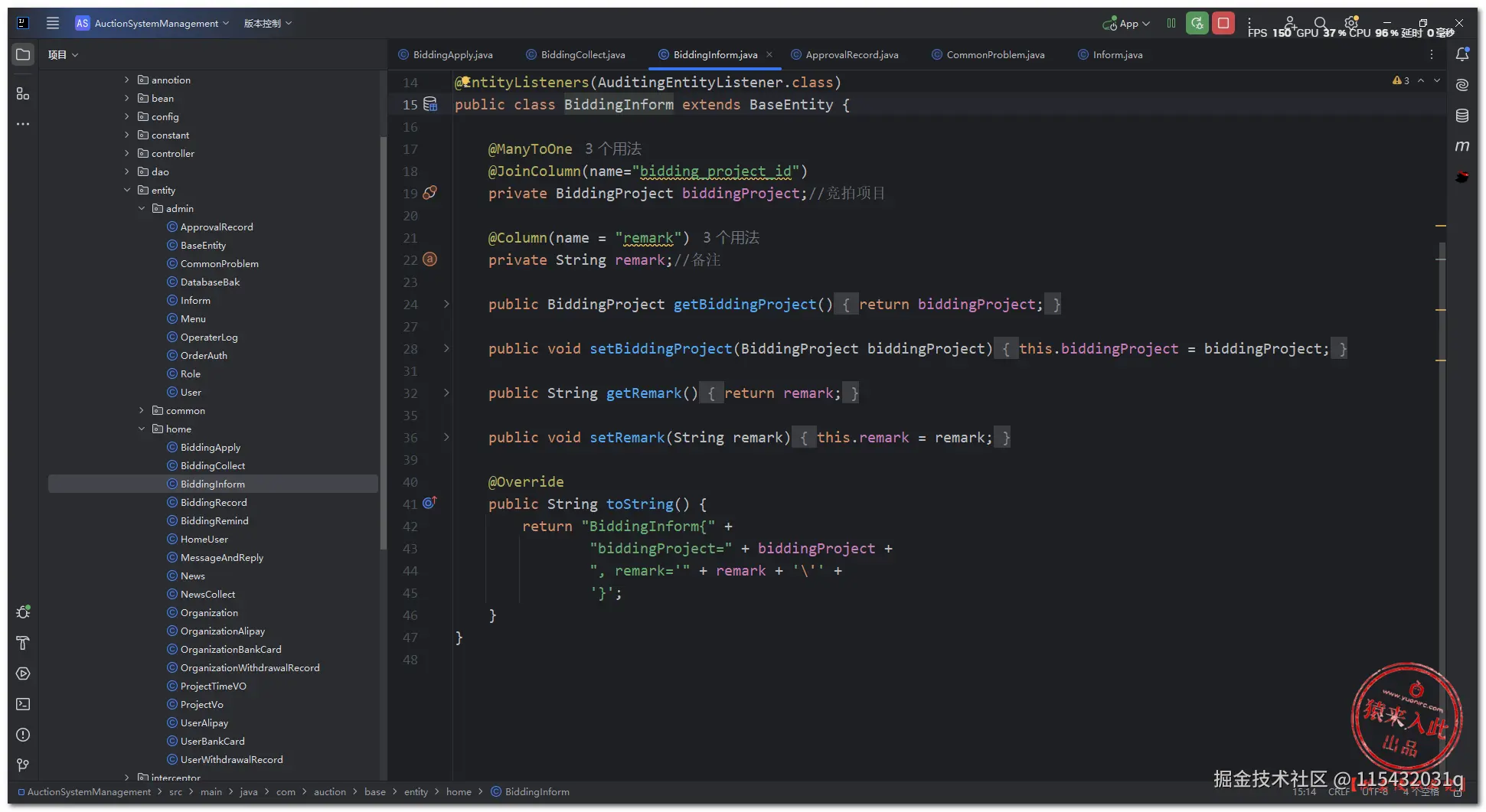Expand the annotion folder
This screenshot has height=812, width=1486.
(x=127, y=80)
